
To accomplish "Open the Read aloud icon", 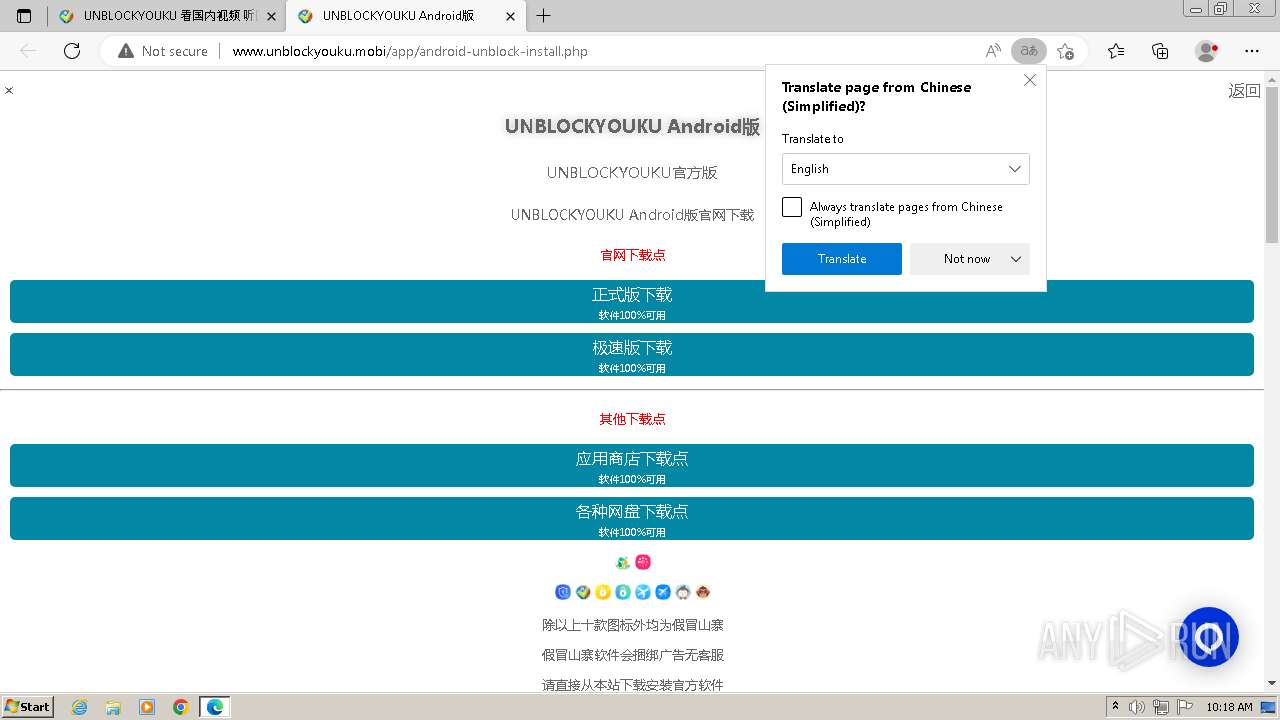I will (x=993, y=51).
